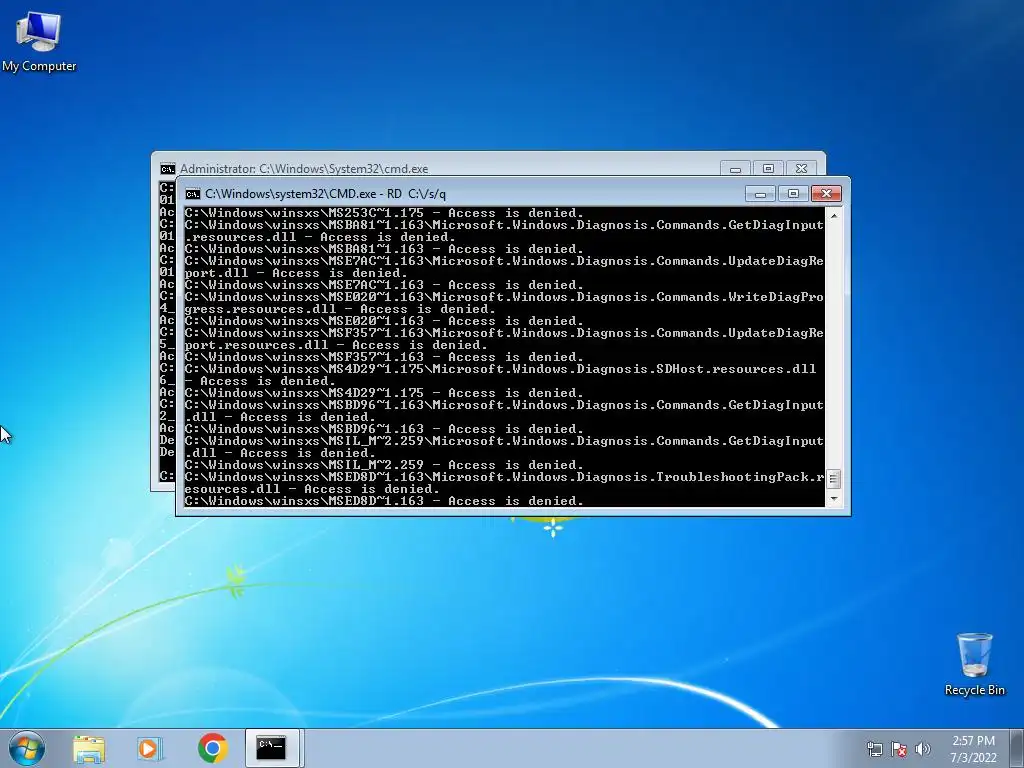The height and width of the screenshot is (768, 1024).
Task: Click the line 'MS253C~1.175 - Access is denied.'
Action: click(x=383, y=213)
